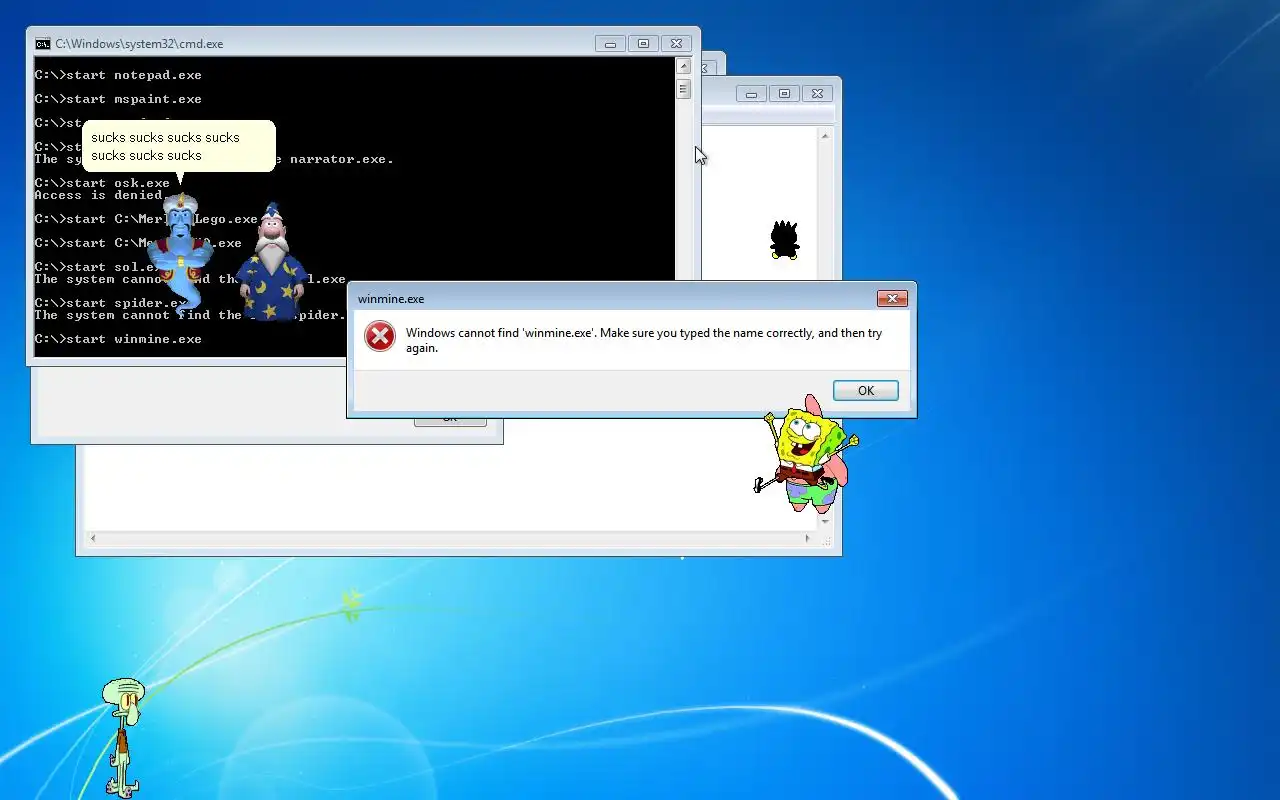
Task: Click the cmd.exe vertical scrollbar thumb
Action: click(x=684, y=89)
